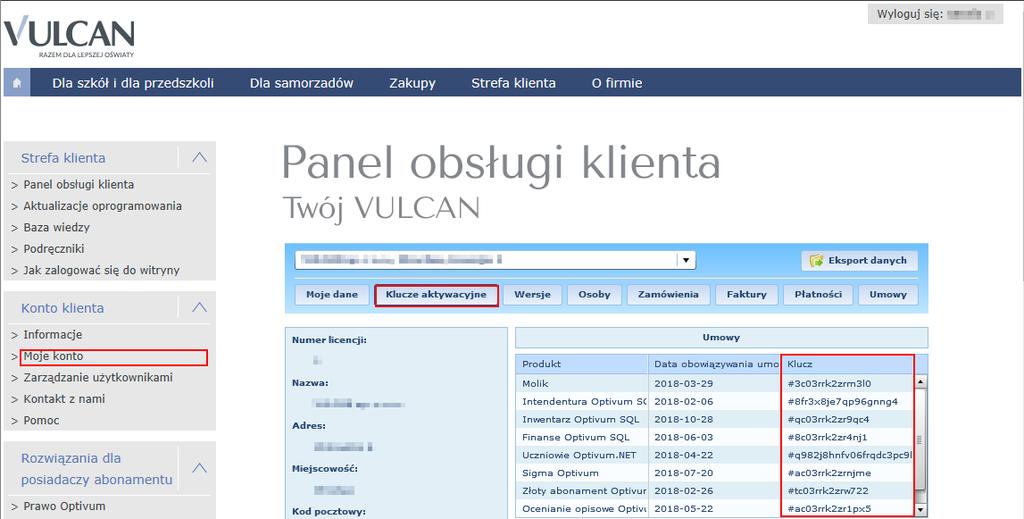The width and height of the screenshot is (1024, 519).
Task: Select the Intendentura Optivum row
Action: [x=714, y=401]
